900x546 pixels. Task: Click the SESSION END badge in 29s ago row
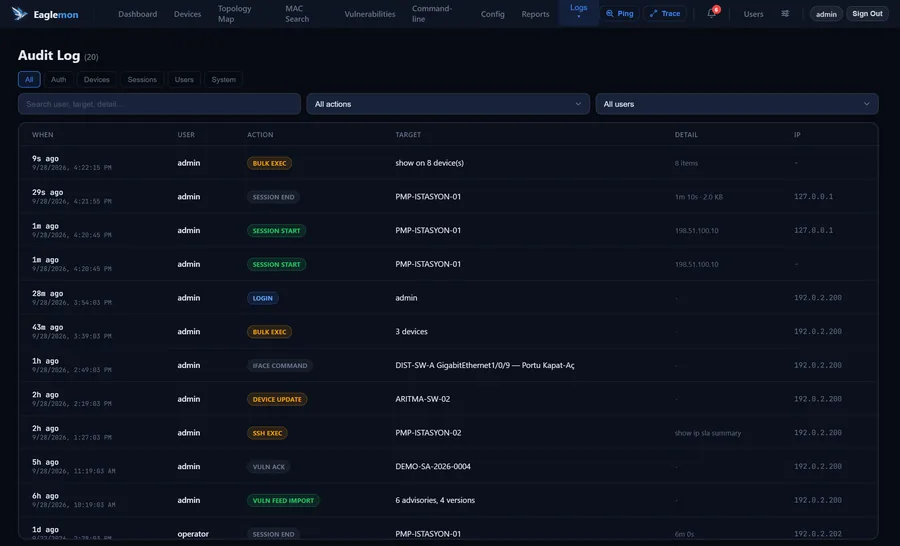click(273, 197)
